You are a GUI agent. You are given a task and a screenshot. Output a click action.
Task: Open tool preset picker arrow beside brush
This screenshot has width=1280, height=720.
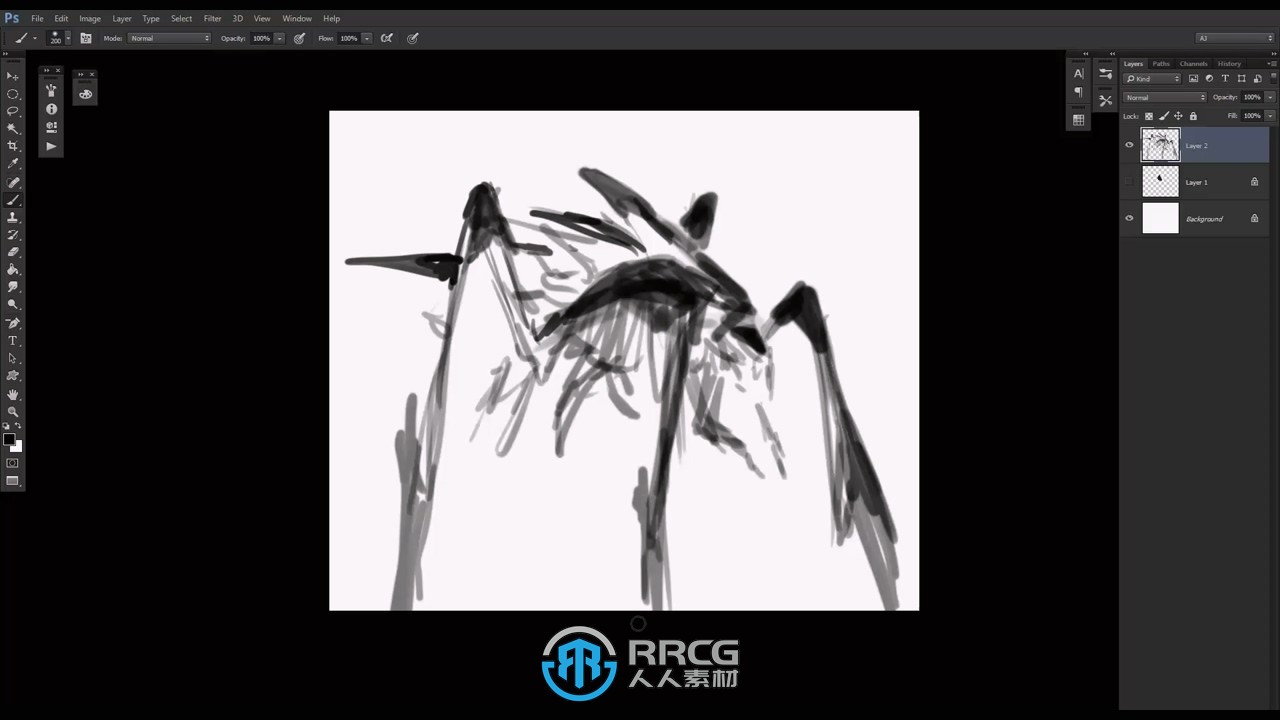(35, 38)
